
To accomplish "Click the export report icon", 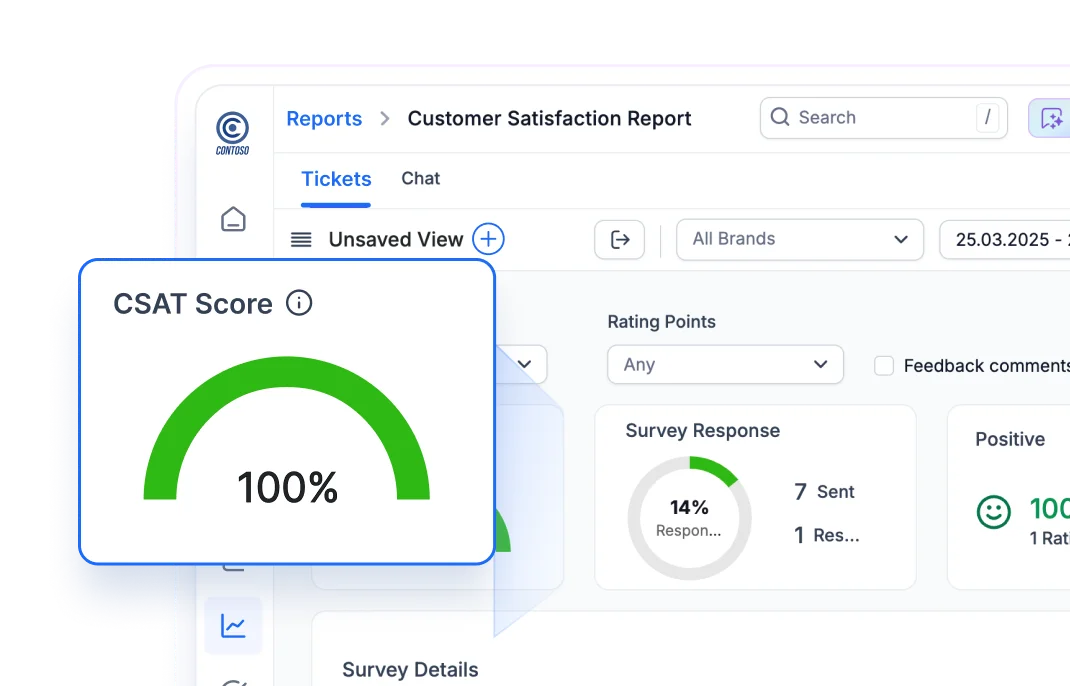I will [x=620, y=240].
